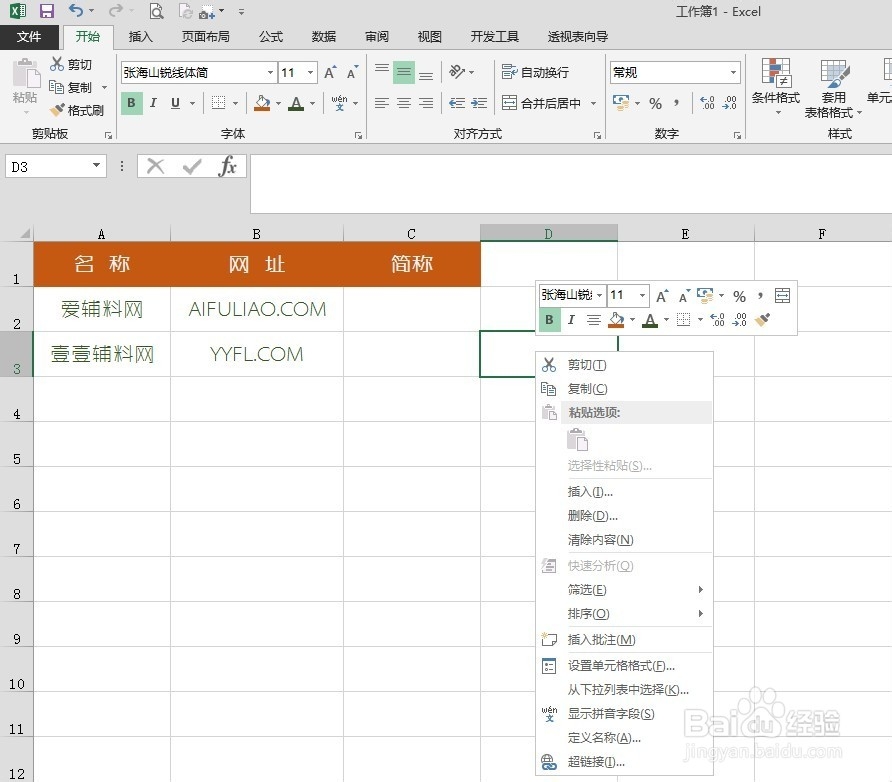The width and height of the screenshot is (892, 782).
Task: Choose 插入(I)... in context menu
Action: [x=625, y=492]
